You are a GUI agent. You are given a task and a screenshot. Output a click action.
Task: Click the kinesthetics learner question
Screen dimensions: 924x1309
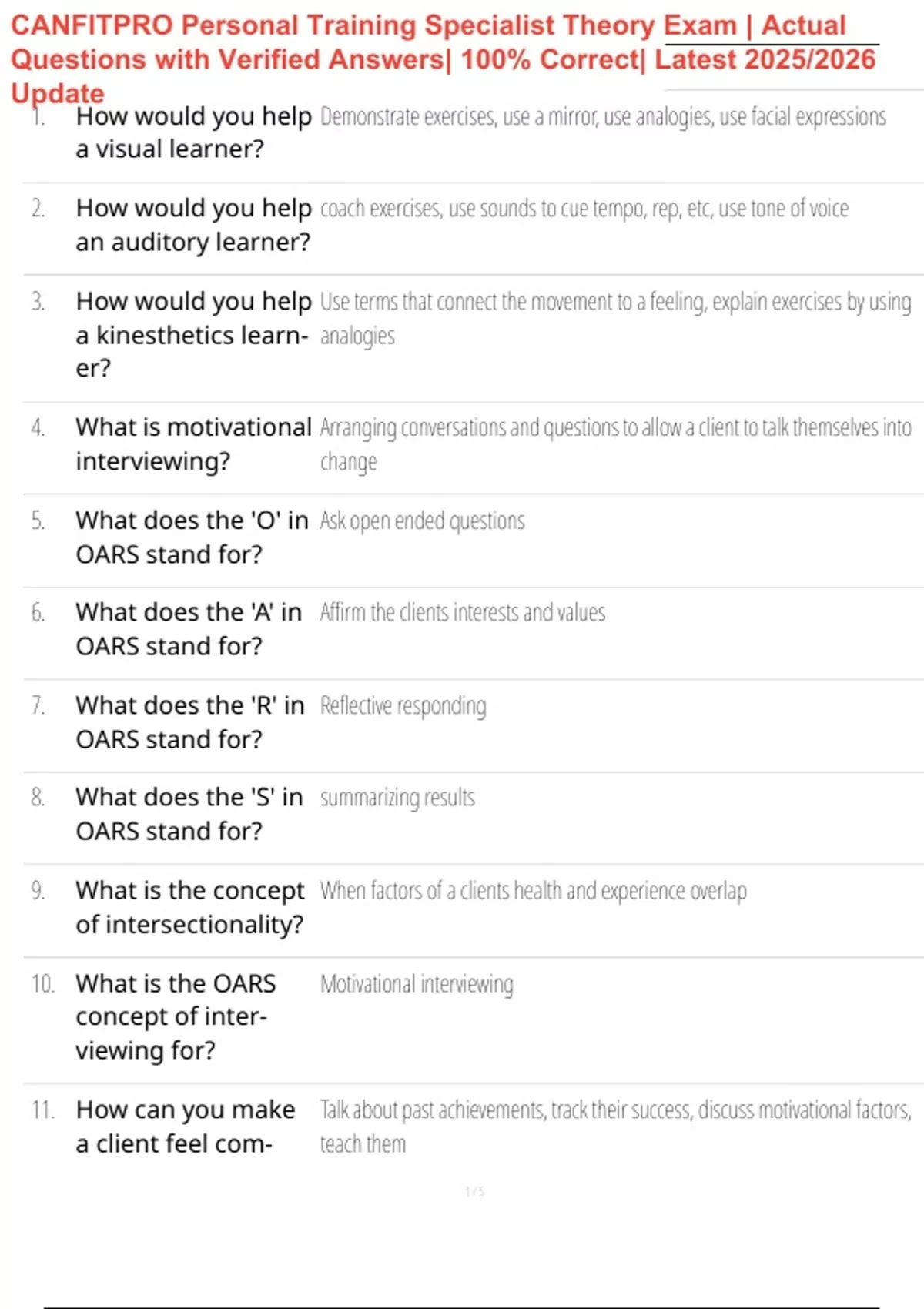[x=192, y=335]
